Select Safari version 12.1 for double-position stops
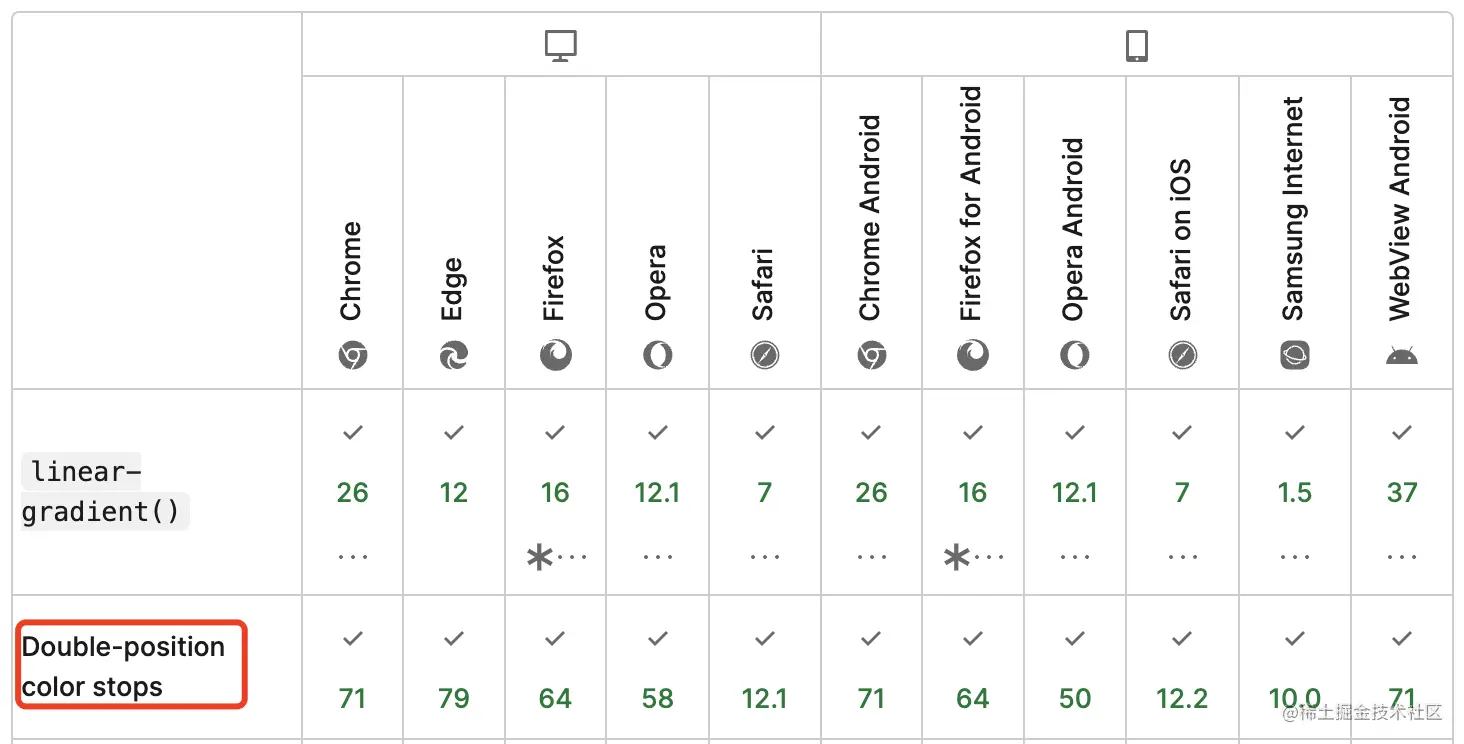The height and width of the screenshot is (744, 1464). 765,697
